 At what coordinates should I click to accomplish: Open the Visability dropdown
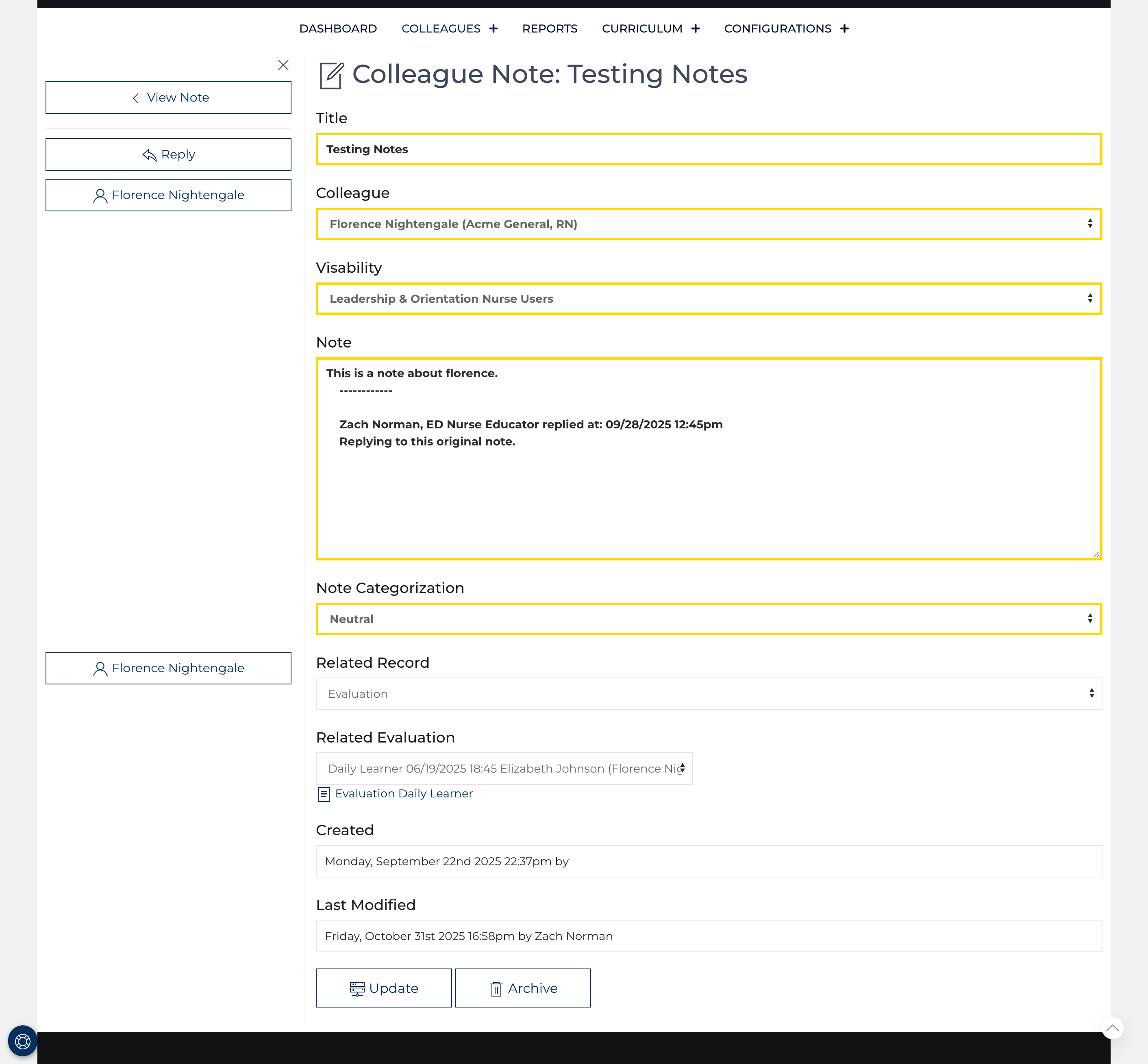[x=709, y=299]
